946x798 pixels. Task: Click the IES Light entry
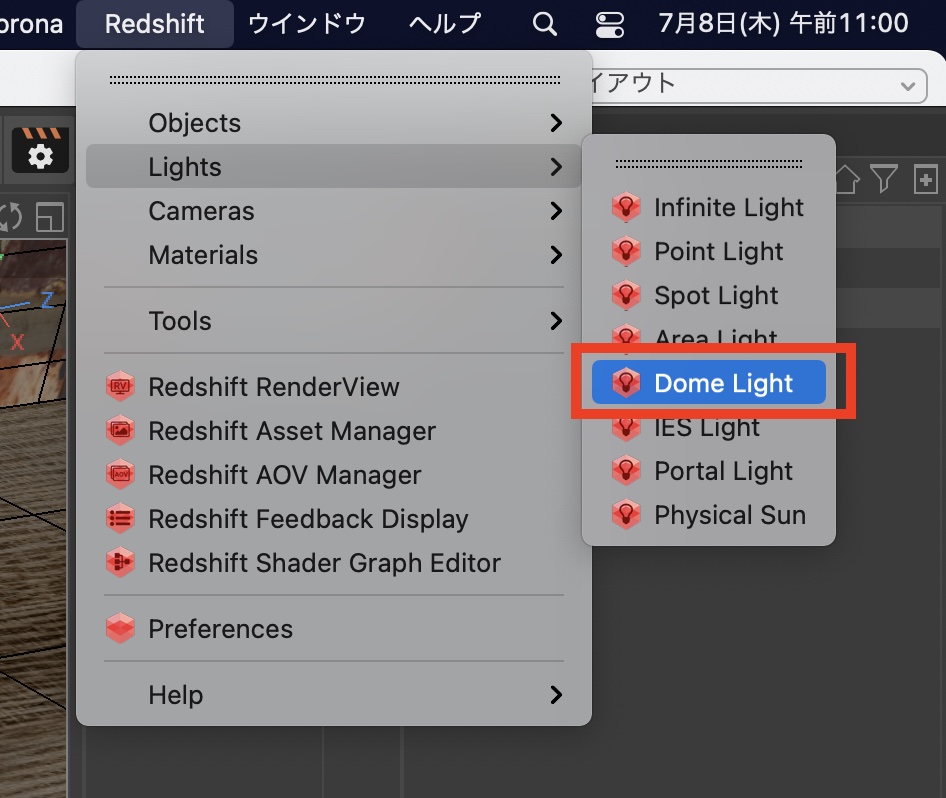(x=707, y=429)
